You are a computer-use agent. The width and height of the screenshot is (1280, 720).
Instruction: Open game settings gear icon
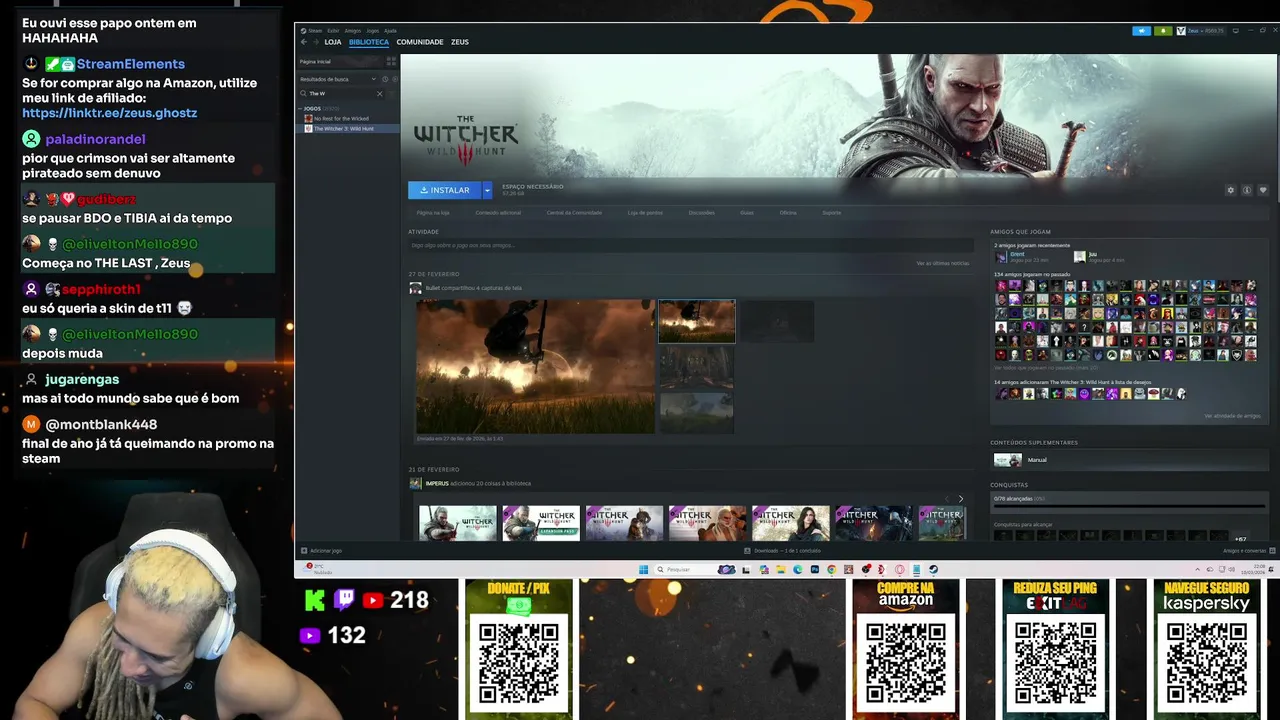1231,190
